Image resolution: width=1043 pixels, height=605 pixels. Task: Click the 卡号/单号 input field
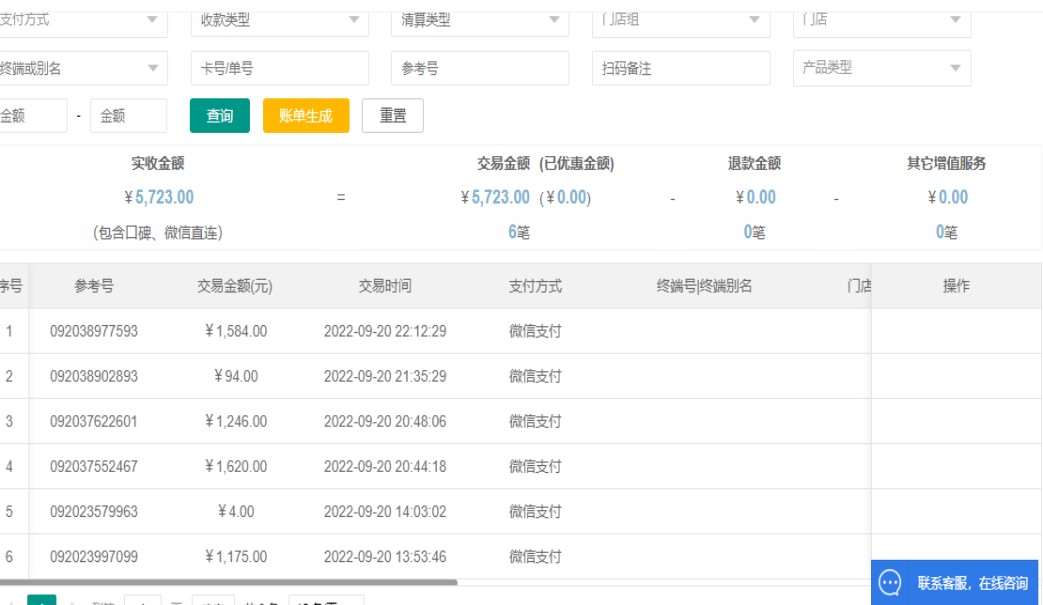point(278,68)
